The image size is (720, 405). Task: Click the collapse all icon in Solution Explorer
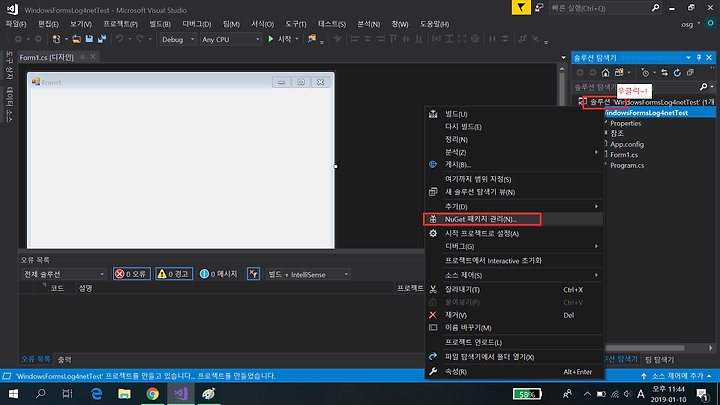[690, 73]
